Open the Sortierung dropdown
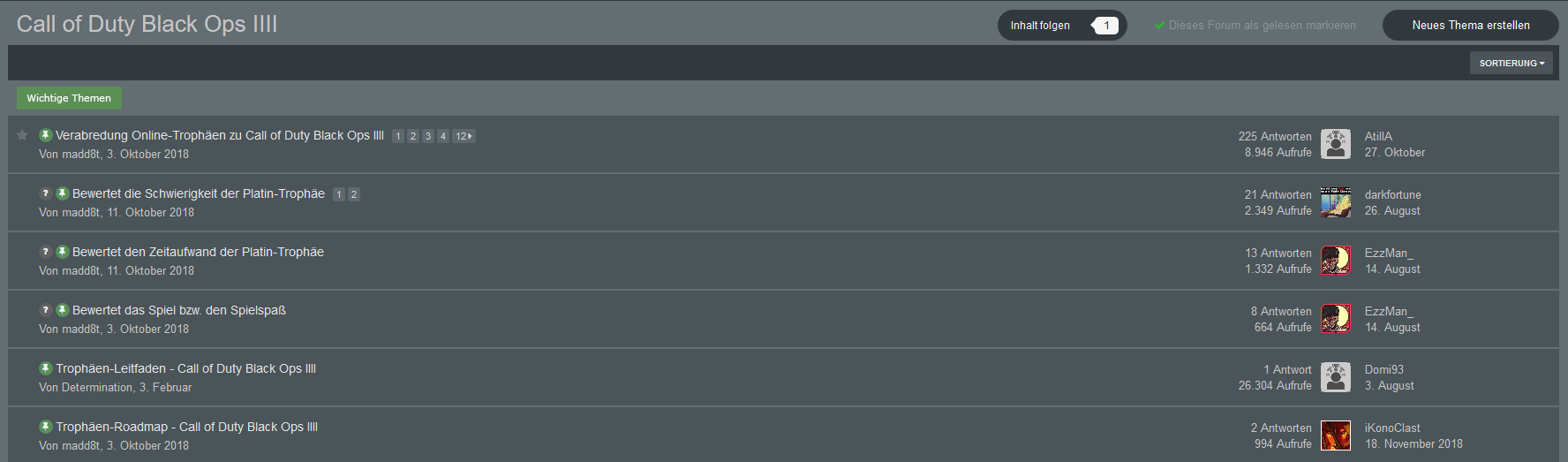Image resolution: width=1568 pixels, height=462 pixels. pos(1511,63)
